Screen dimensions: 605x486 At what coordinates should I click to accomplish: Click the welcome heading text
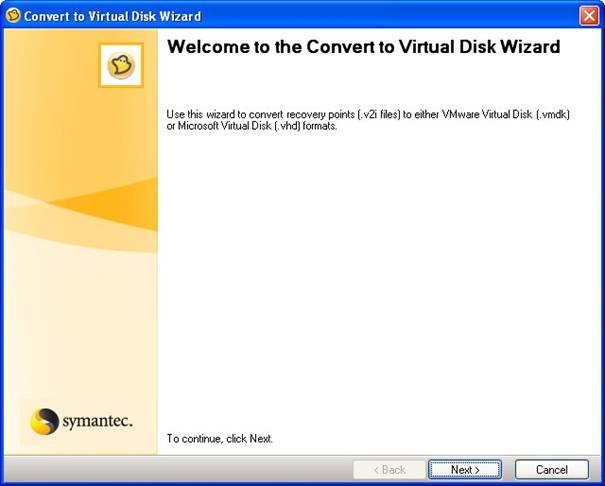[x=363, y=47]
